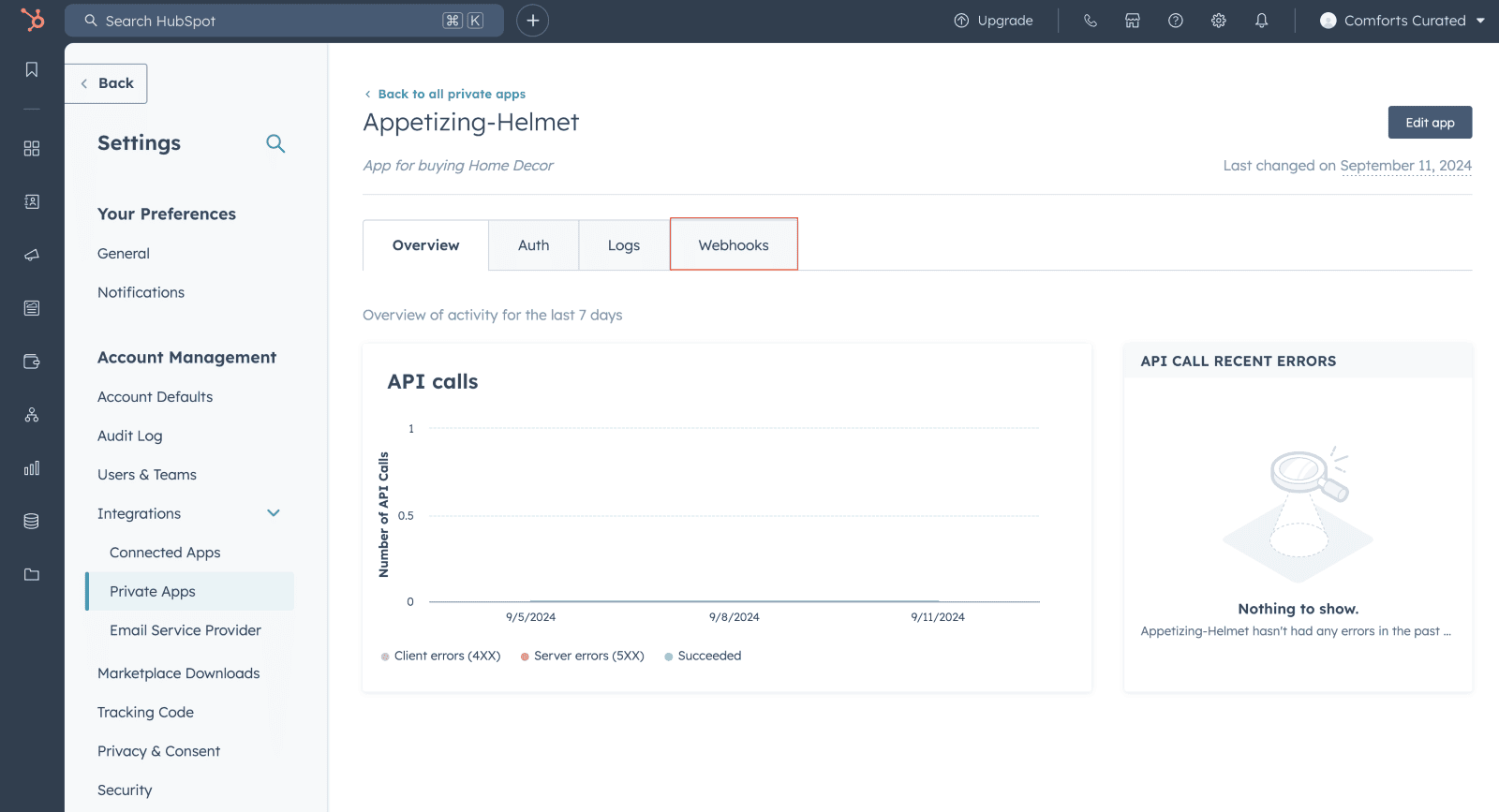This screenshot has width=1499, height=812.
Task: Focus the Search HubSpot field
Action: pos(284,21)
